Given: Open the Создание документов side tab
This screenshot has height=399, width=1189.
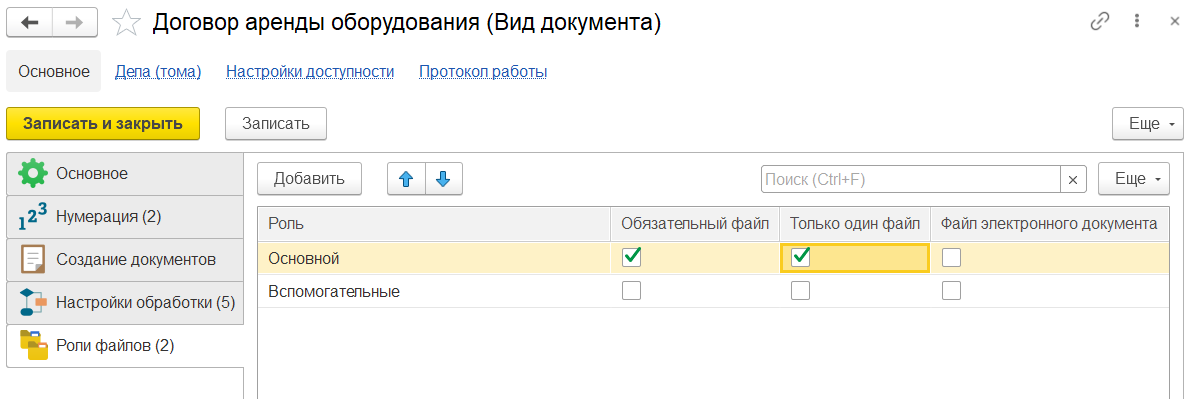Looking at the screenshot, I should point(125,260).
